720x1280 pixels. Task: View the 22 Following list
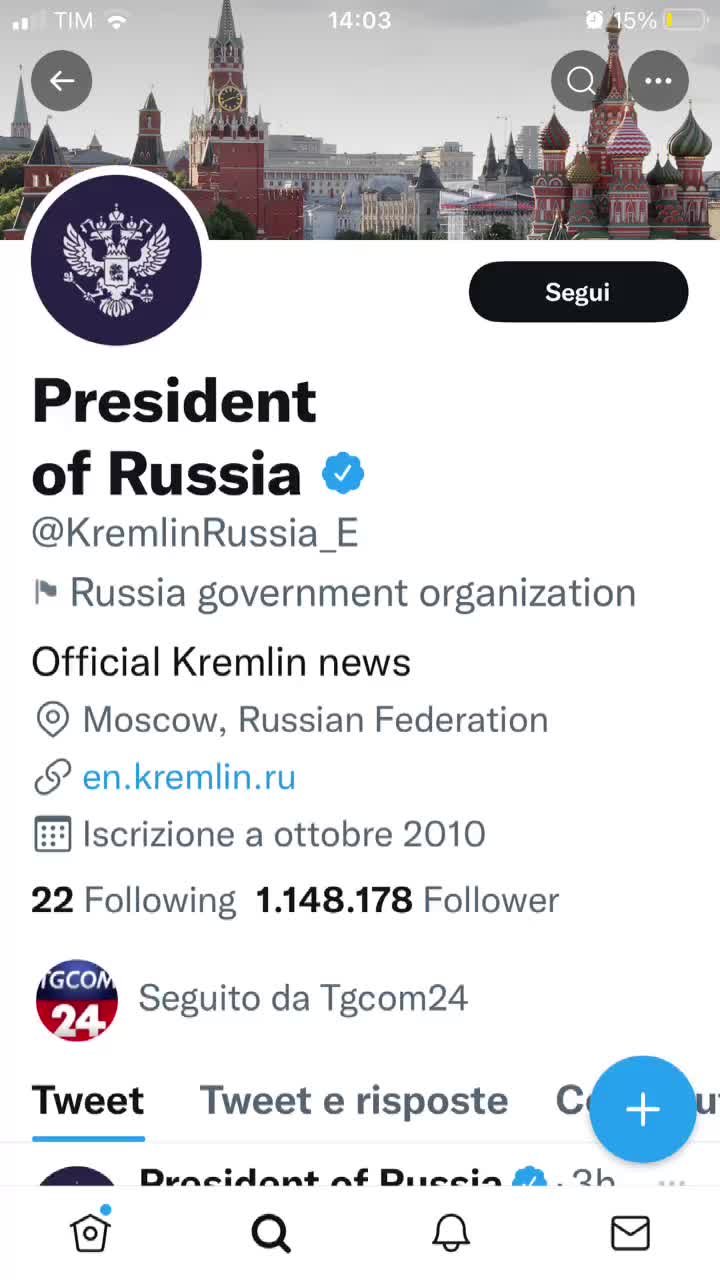click(x=133, y=900)
